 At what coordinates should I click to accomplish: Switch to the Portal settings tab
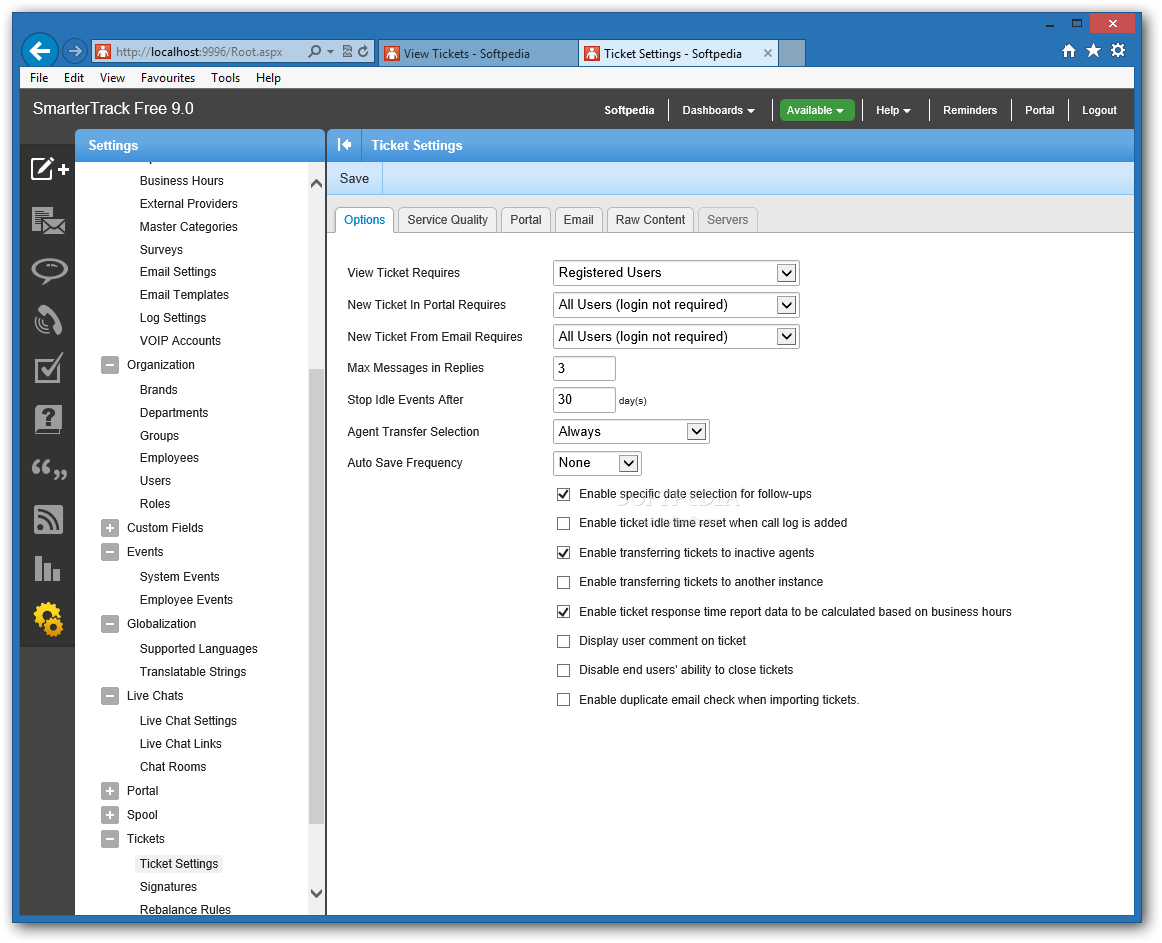tap(525, 220)
